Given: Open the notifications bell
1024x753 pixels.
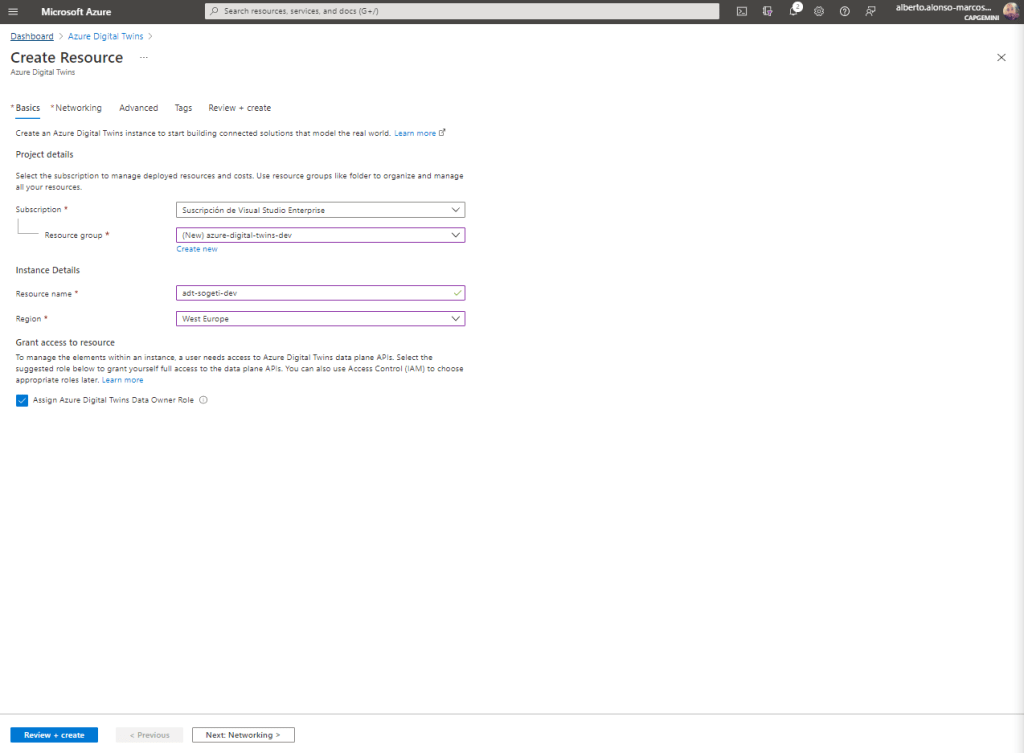Looking at the screenshot, I should tap(794, 11).
